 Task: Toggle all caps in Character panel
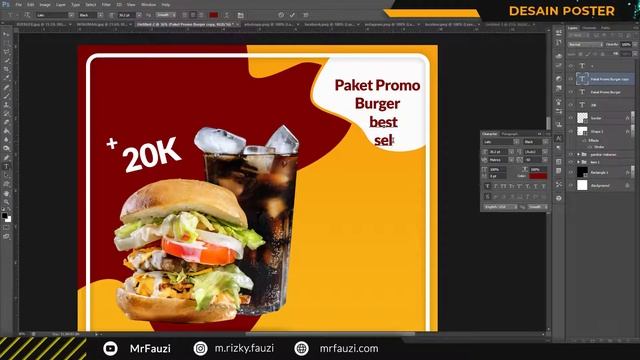[504, 186]
